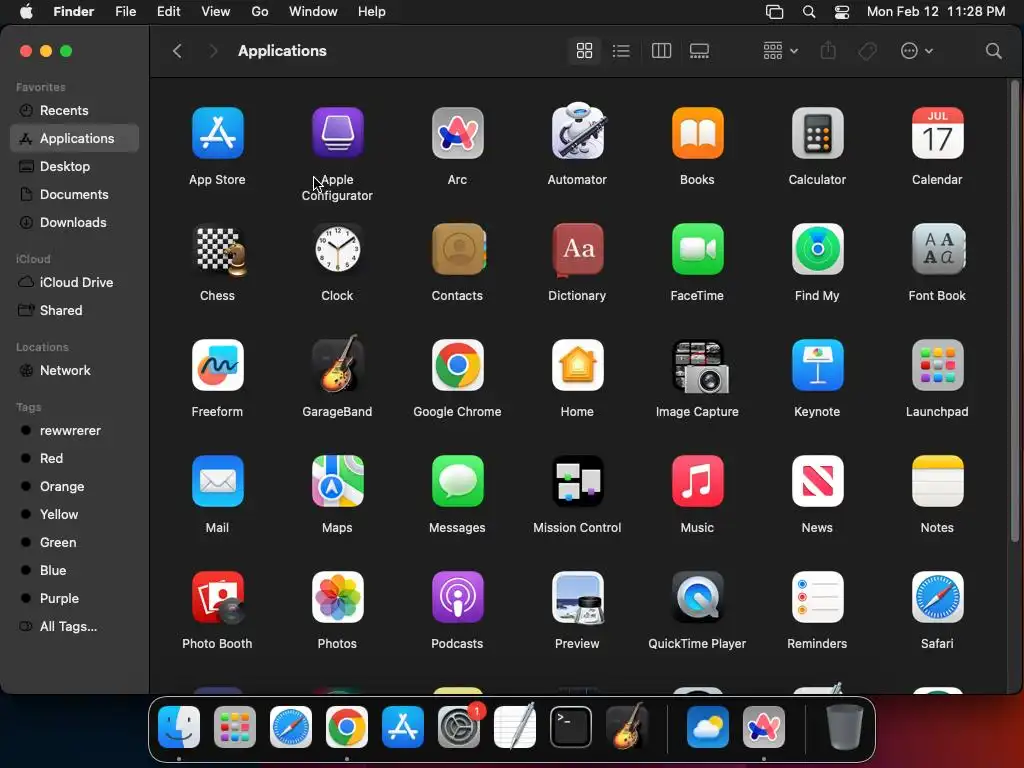Screen dimensions: 1024x768
Task: Open the Notes app icon
Action: tap(938, 481)
